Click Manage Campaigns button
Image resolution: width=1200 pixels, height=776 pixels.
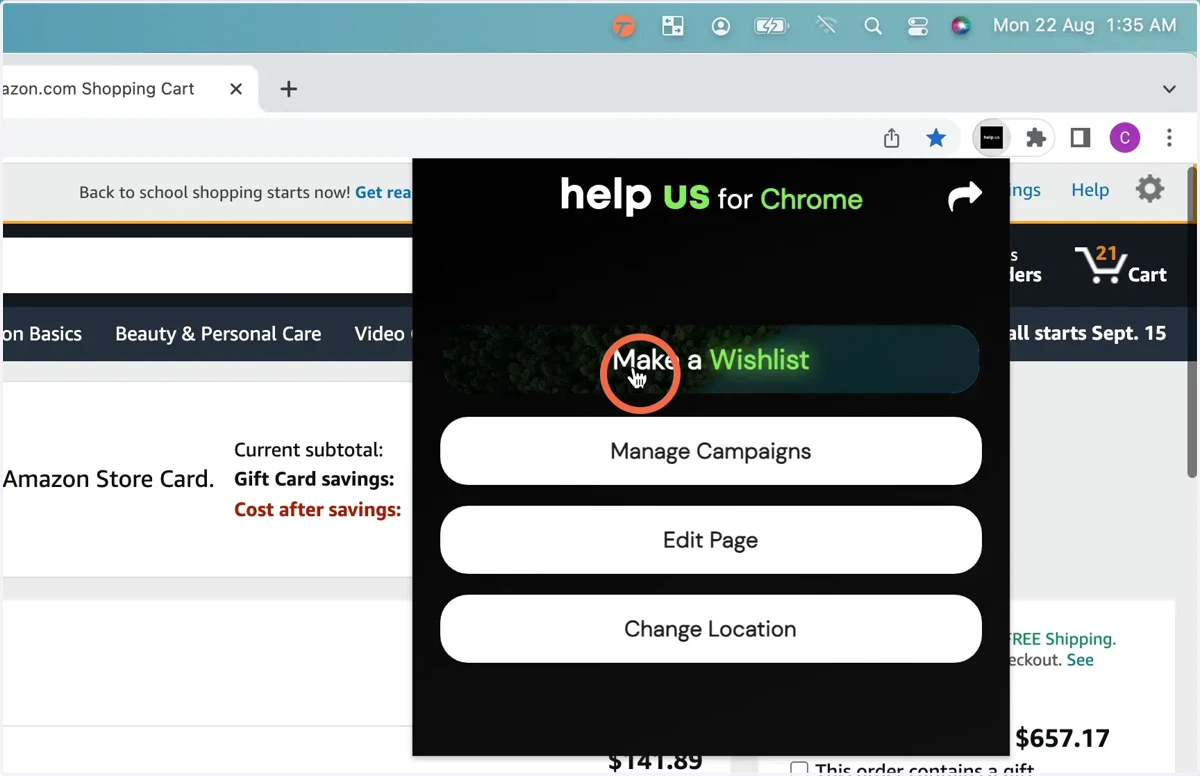(x=711, y=451)
